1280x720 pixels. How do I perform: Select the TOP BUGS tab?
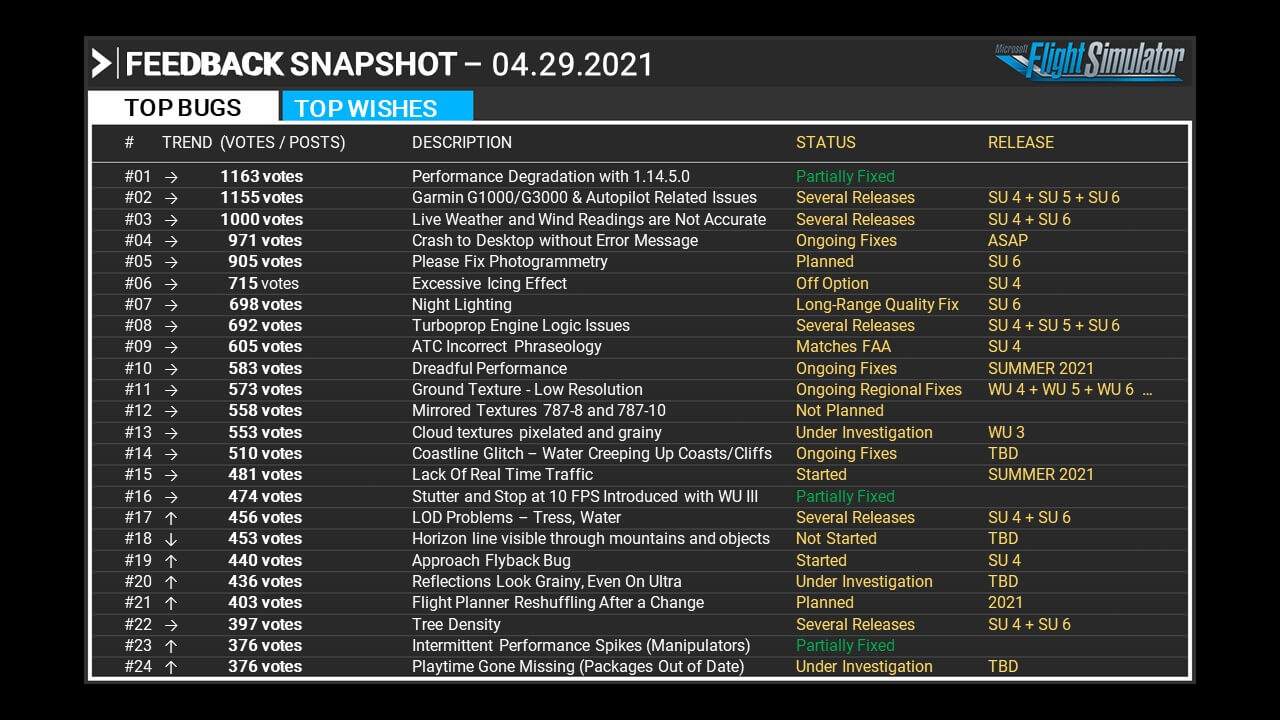tap(183, 108)
